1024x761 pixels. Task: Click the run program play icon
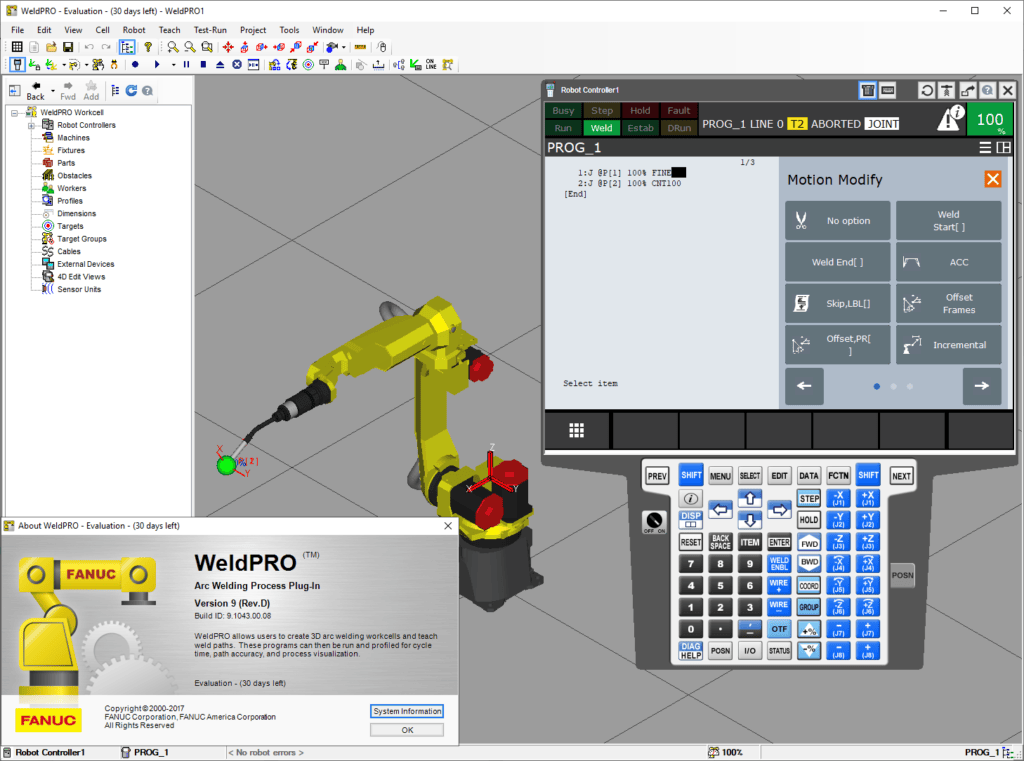[x=157, y=64]
